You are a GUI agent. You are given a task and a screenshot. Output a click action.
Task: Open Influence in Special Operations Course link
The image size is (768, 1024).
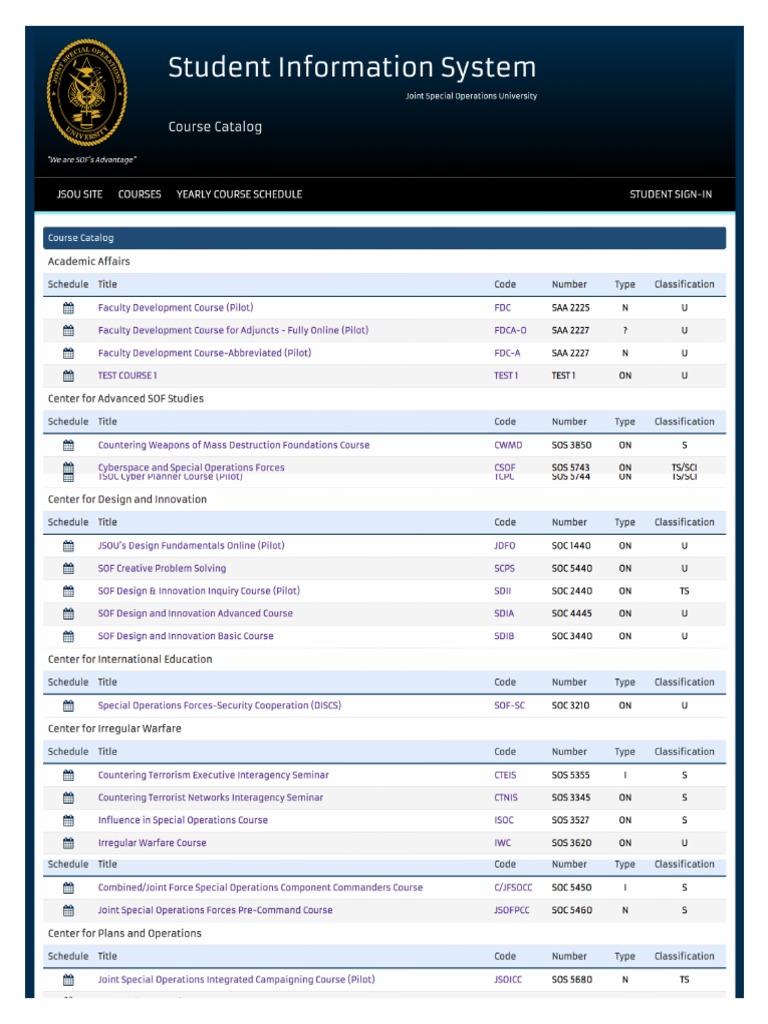coord(183,820)
